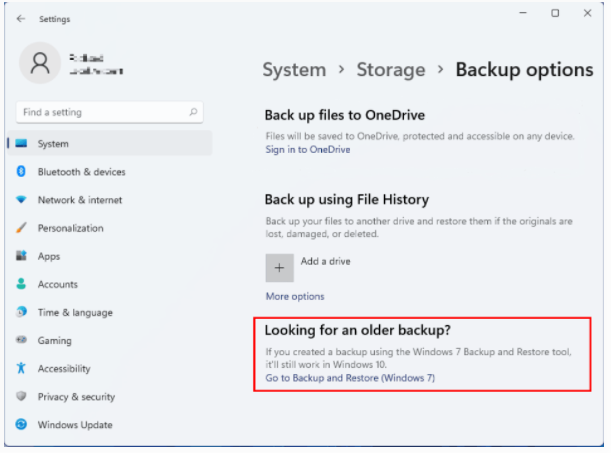This screenshot has height=453, width=611.
Task: Click the back arrow in Settings header
Action: [21, 18]
